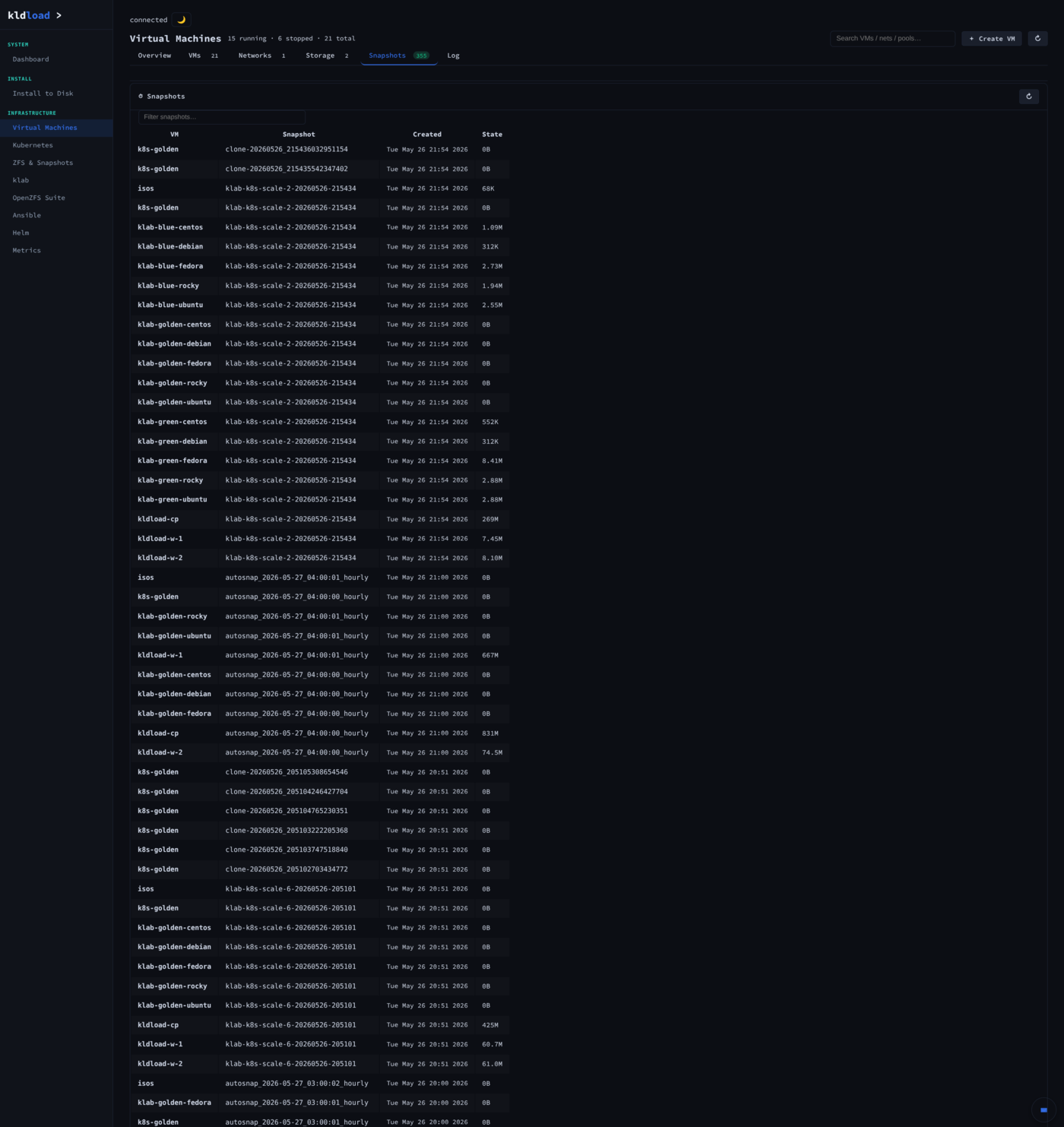The image size is (1064, 1127).
Task: Click the 60.7M size value
Action: pyautogui.click(x=492, y=1044)
